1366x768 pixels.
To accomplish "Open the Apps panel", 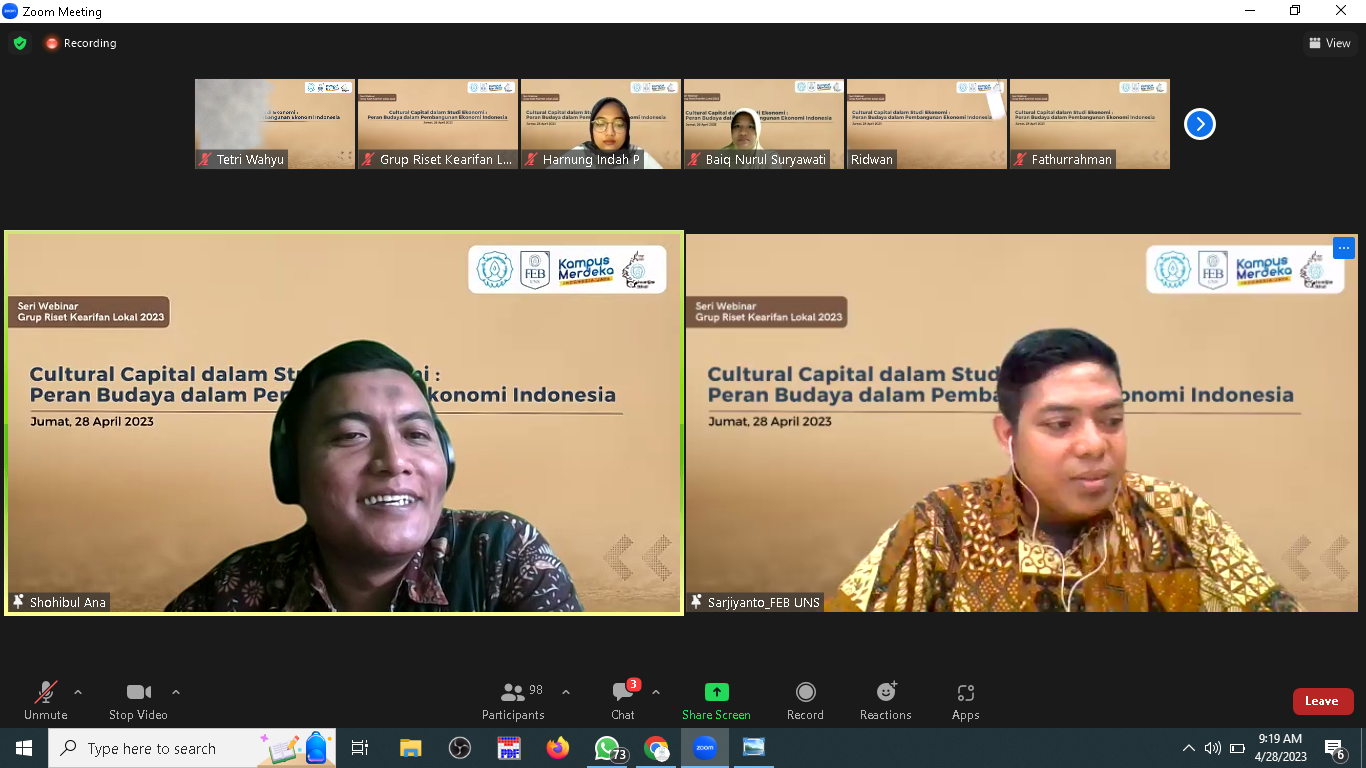I will tap(965, 701).
